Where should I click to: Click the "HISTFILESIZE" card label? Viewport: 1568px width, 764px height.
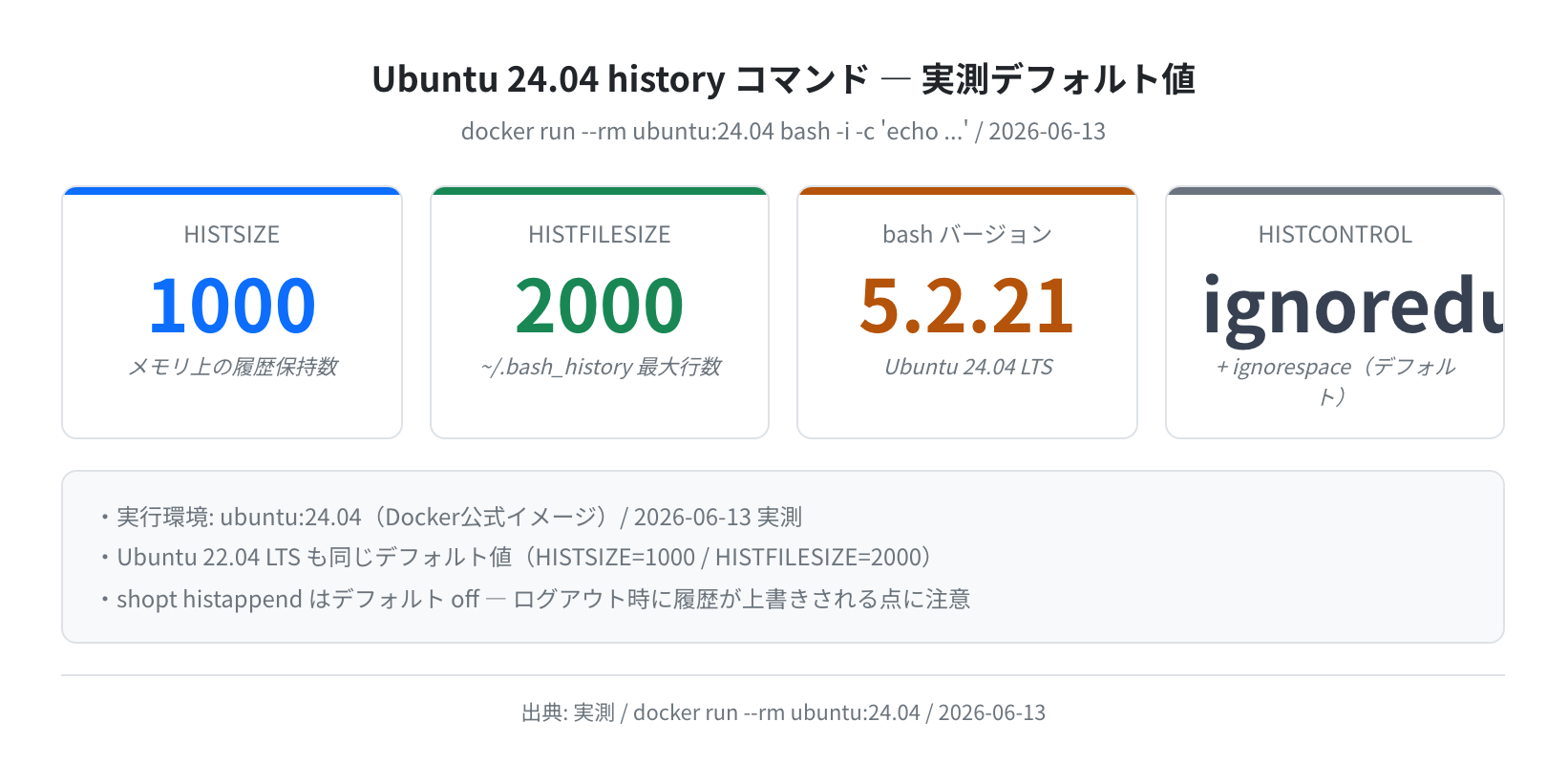pyautogui.click(x=600, y=234)
